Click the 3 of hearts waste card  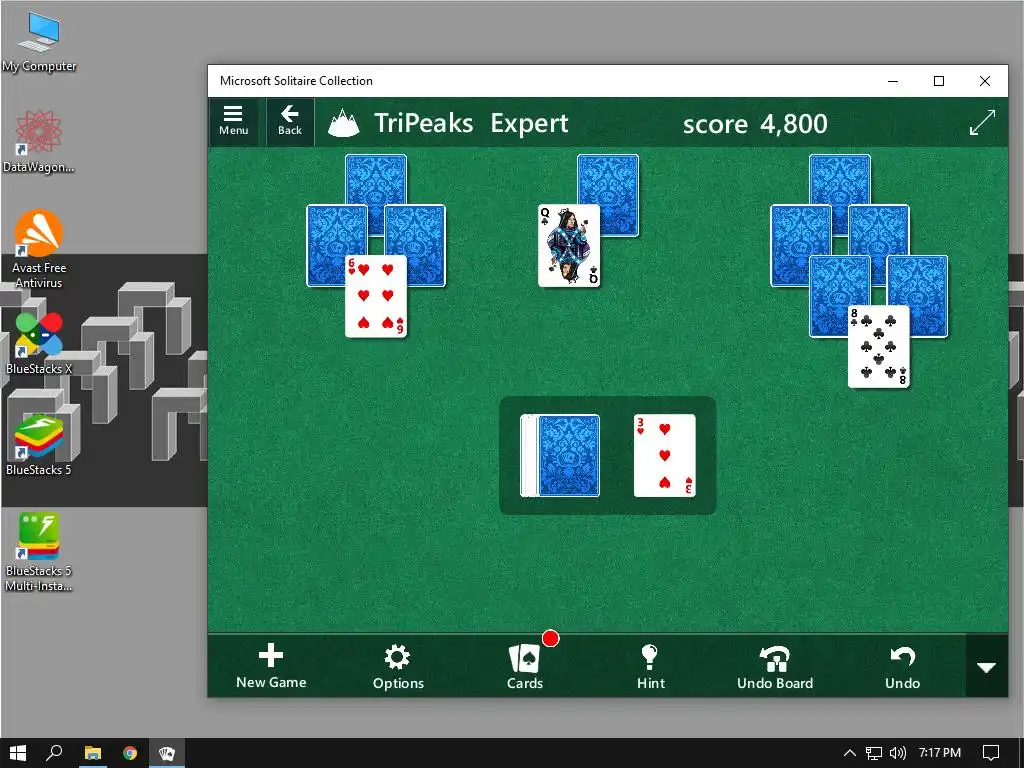click(x=665, y=456)
